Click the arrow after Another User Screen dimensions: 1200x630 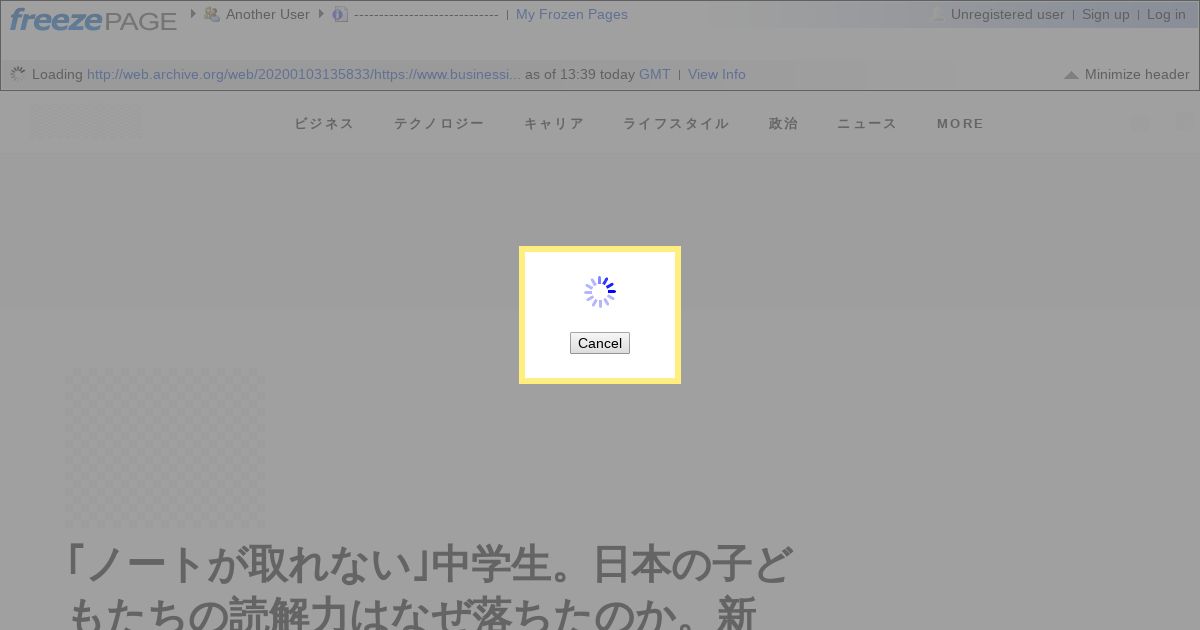tap(321, 14)
